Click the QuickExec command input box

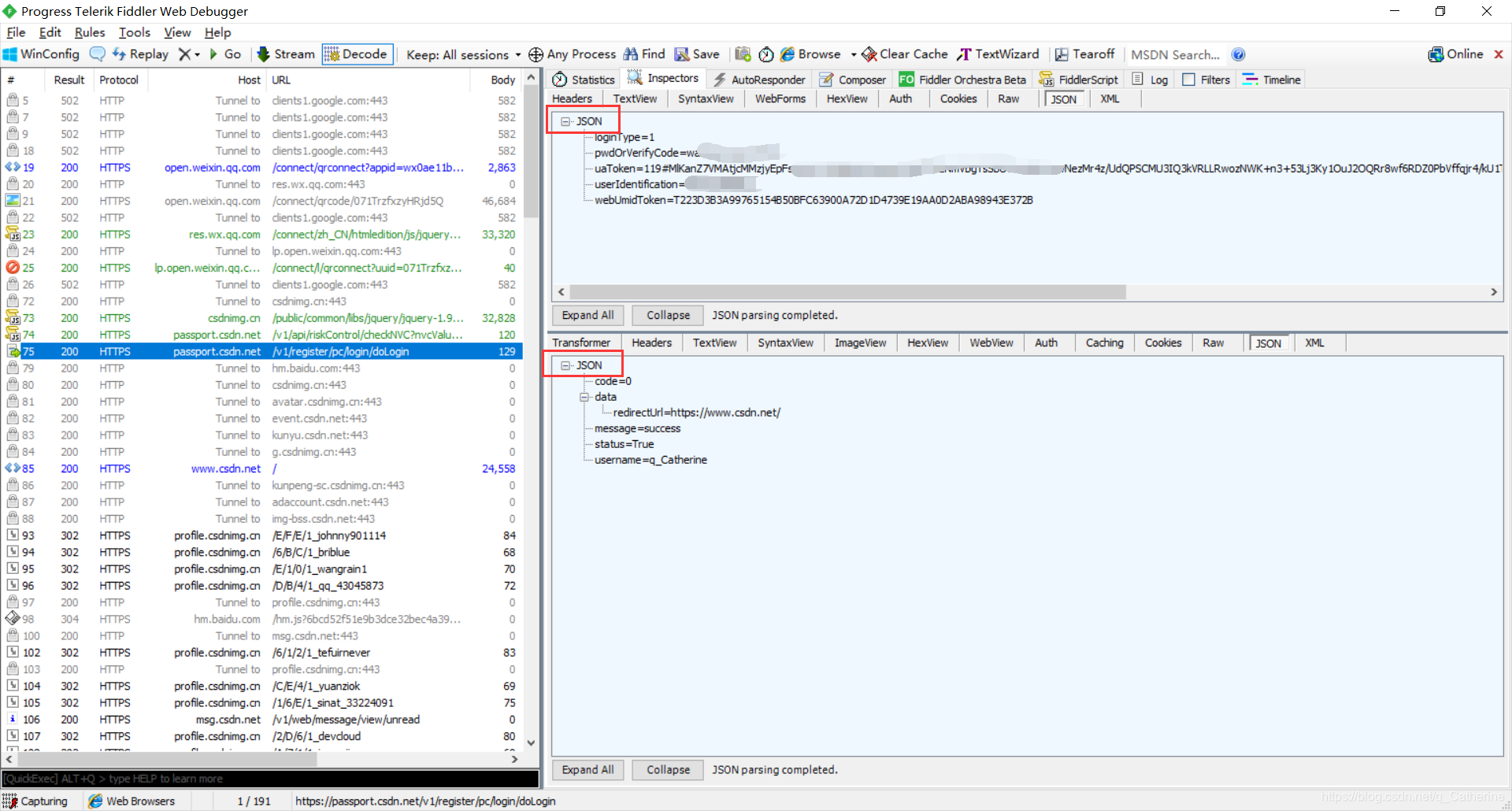tap(270, 779)
